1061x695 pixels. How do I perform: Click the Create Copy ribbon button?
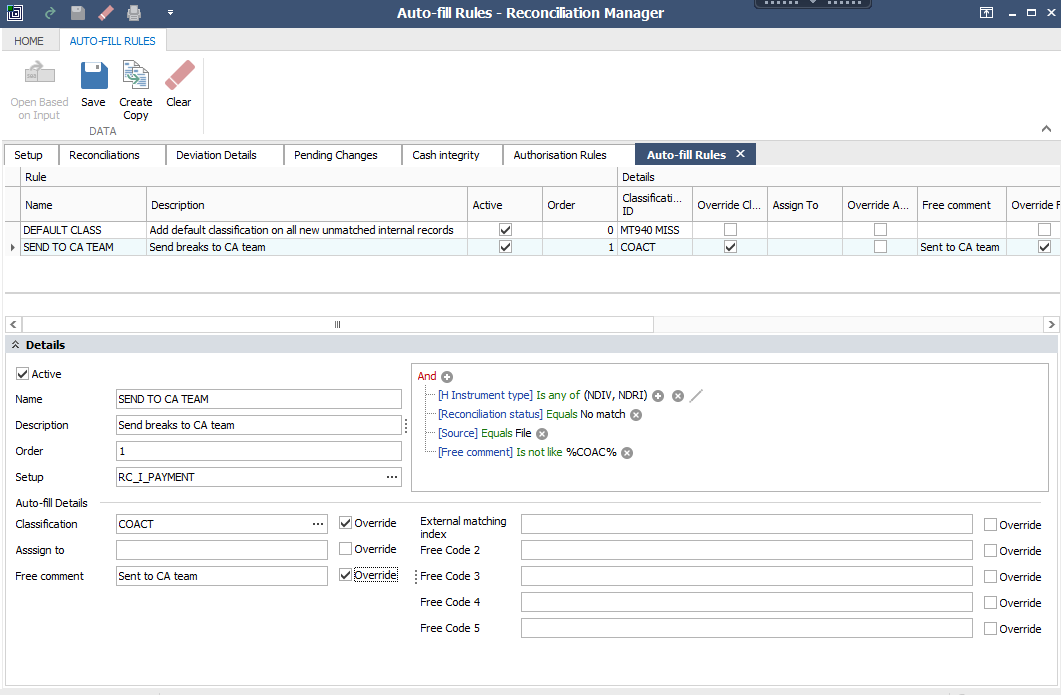(x=135, y=91)
